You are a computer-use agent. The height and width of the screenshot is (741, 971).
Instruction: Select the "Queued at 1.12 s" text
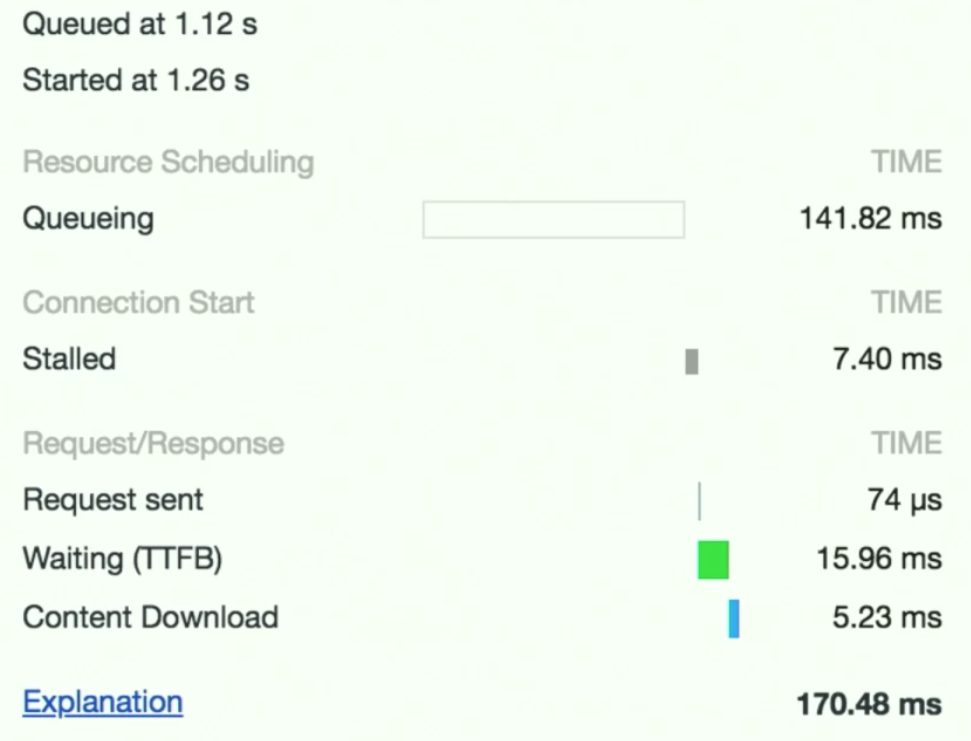[x=140, y=25]
